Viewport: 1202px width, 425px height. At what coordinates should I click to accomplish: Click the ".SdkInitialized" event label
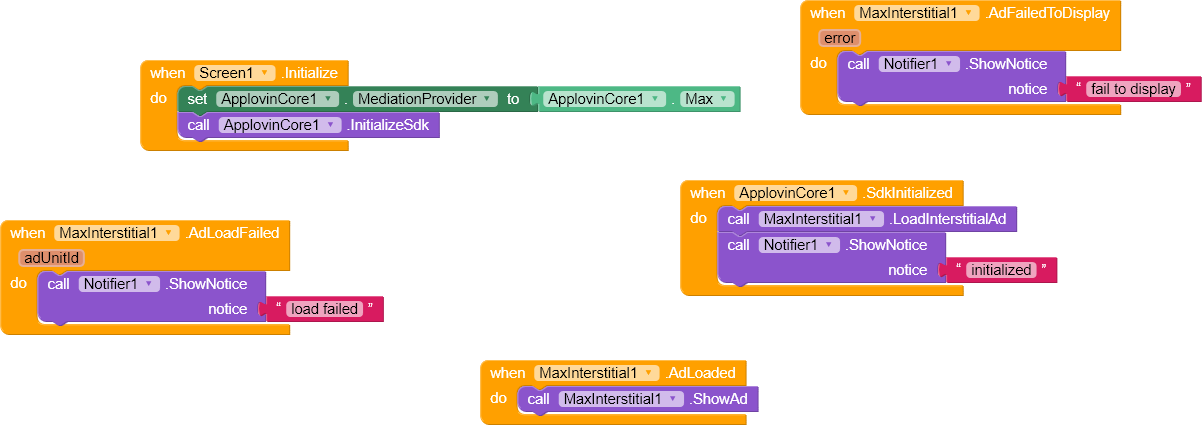pyautogui.click(x=909, y=193)
